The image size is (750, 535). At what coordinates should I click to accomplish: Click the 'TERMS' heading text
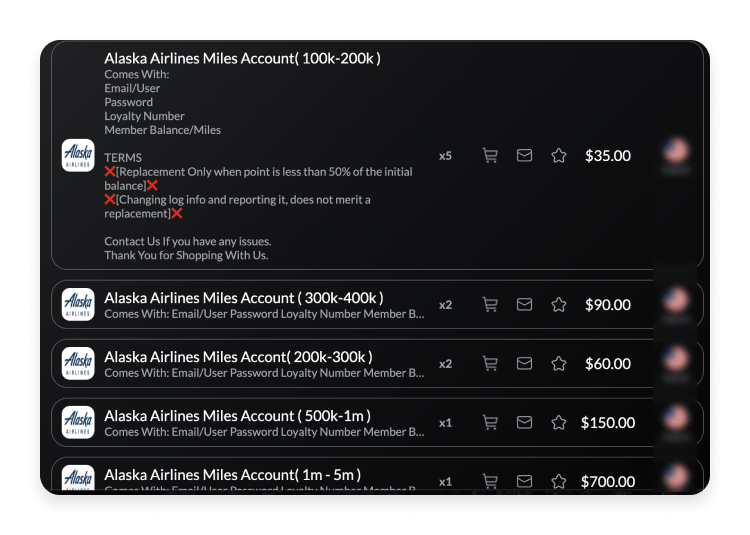tap(123, 158)
